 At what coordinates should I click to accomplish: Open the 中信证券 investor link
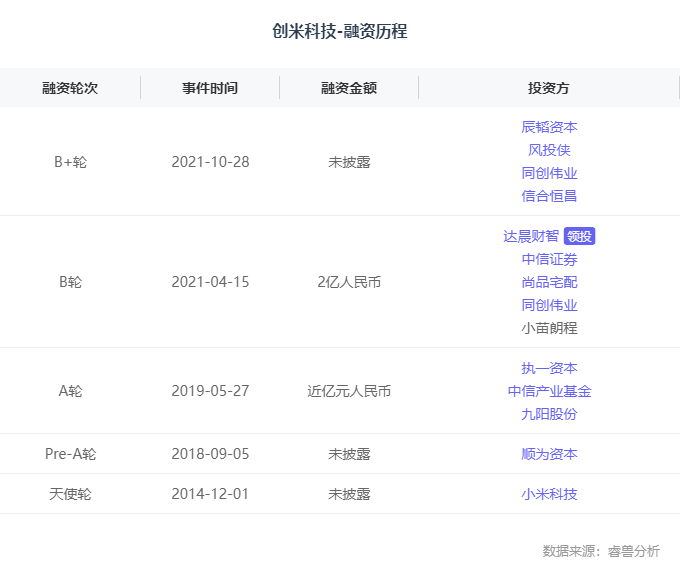tap(549, 259)
